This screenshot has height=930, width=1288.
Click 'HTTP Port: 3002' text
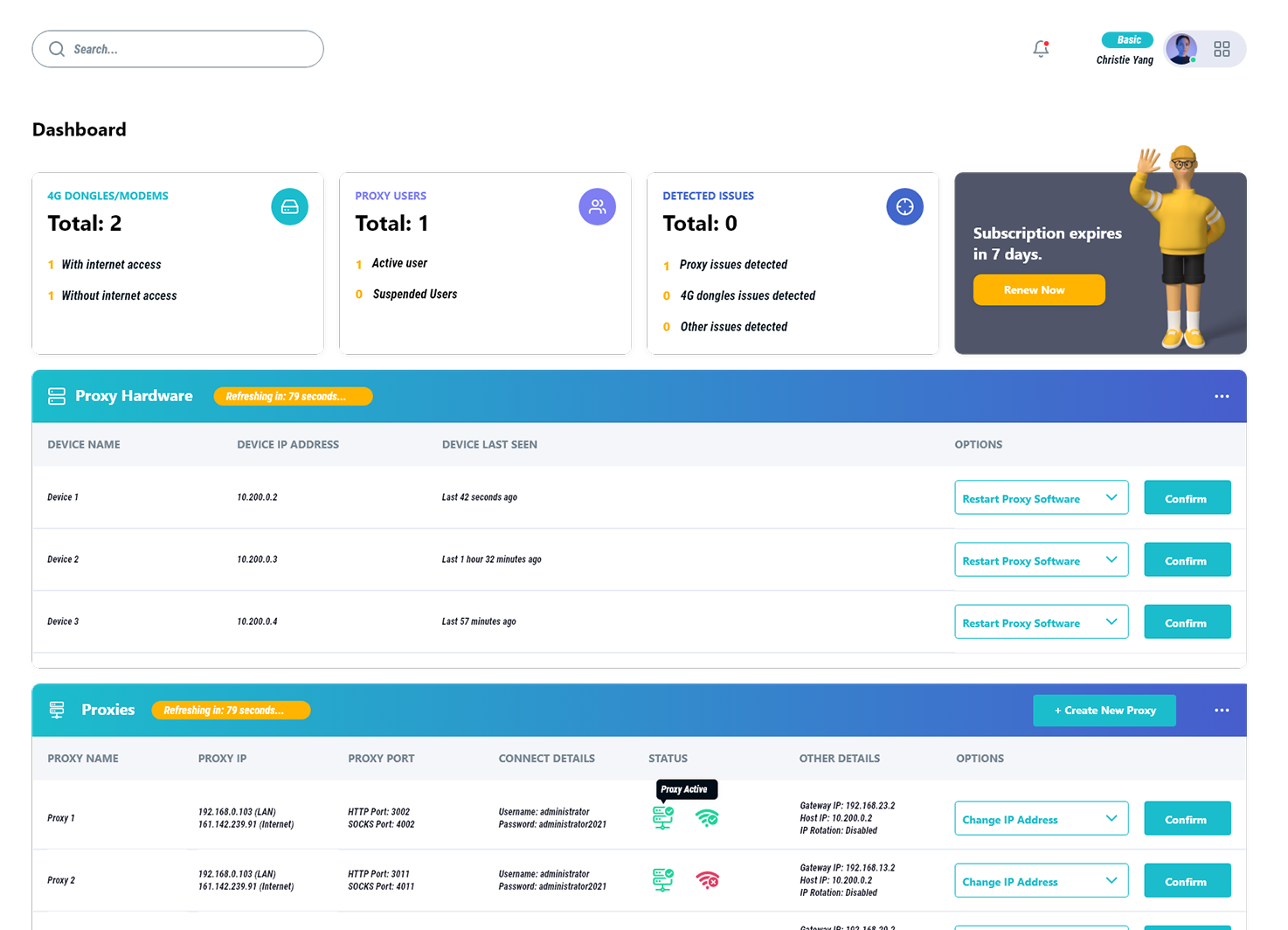tap(378, 812)
